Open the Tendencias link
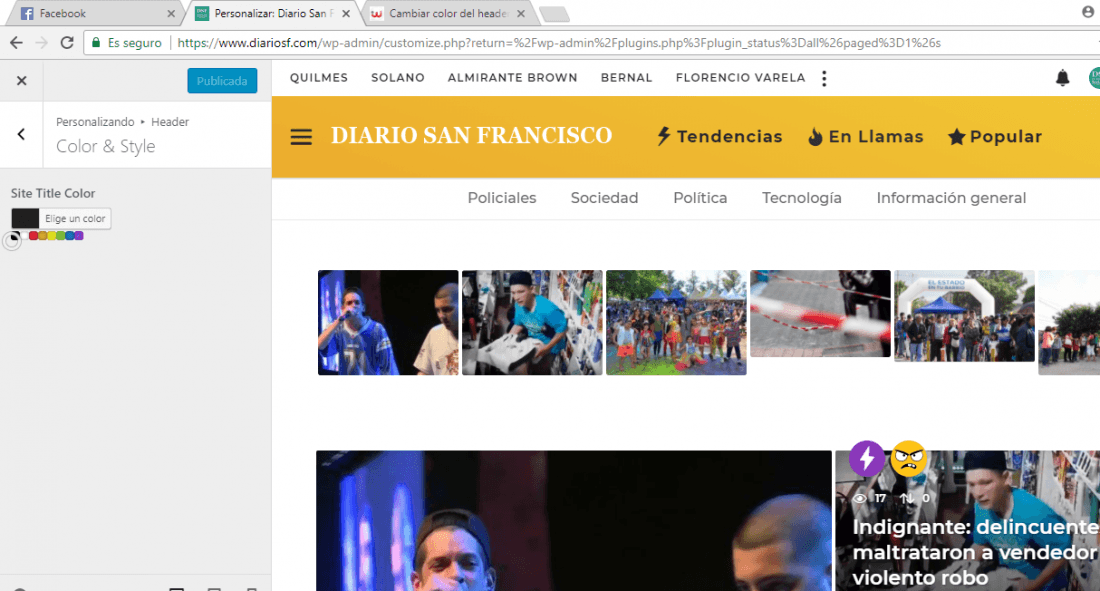 tap(719, 136)
